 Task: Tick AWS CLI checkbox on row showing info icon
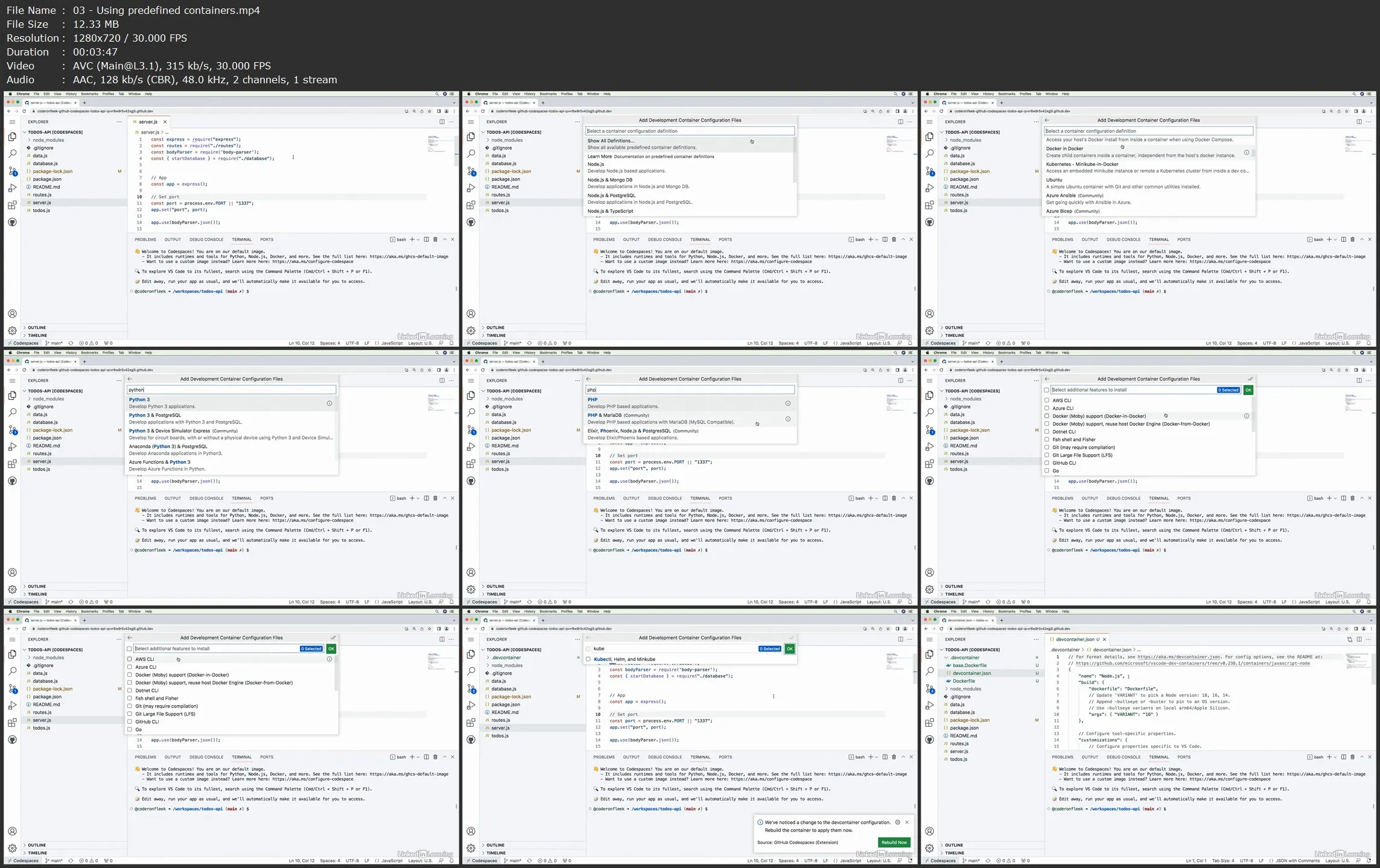130,659
